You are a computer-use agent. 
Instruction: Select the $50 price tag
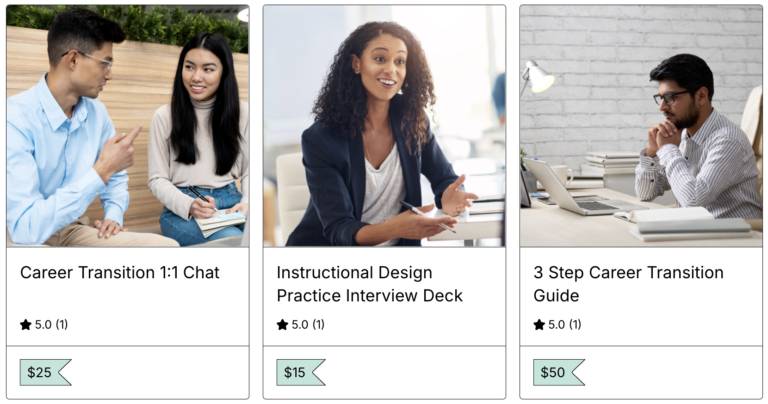[x=556, y=373]
